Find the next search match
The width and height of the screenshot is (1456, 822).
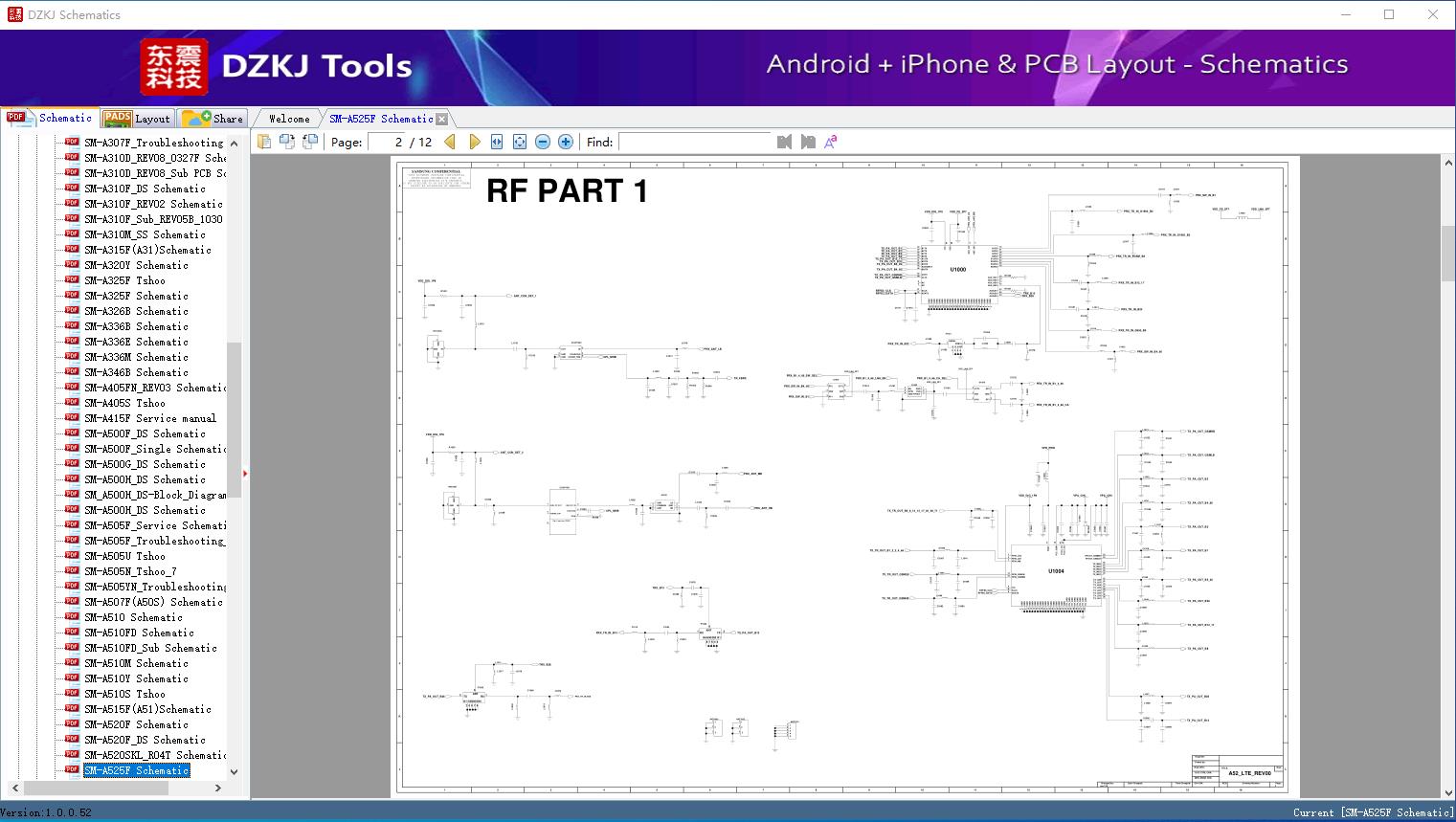point(808,142)
